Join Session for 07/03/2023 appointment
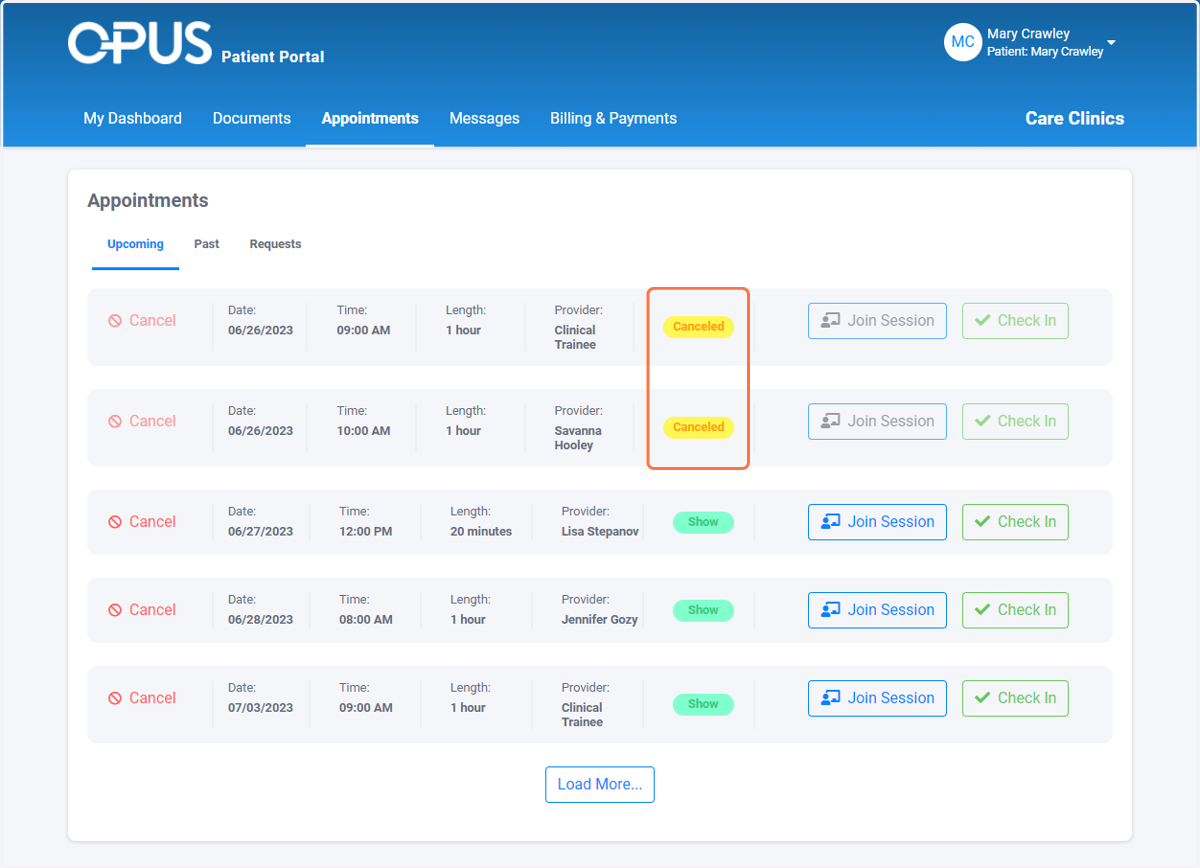 [877, 698]
